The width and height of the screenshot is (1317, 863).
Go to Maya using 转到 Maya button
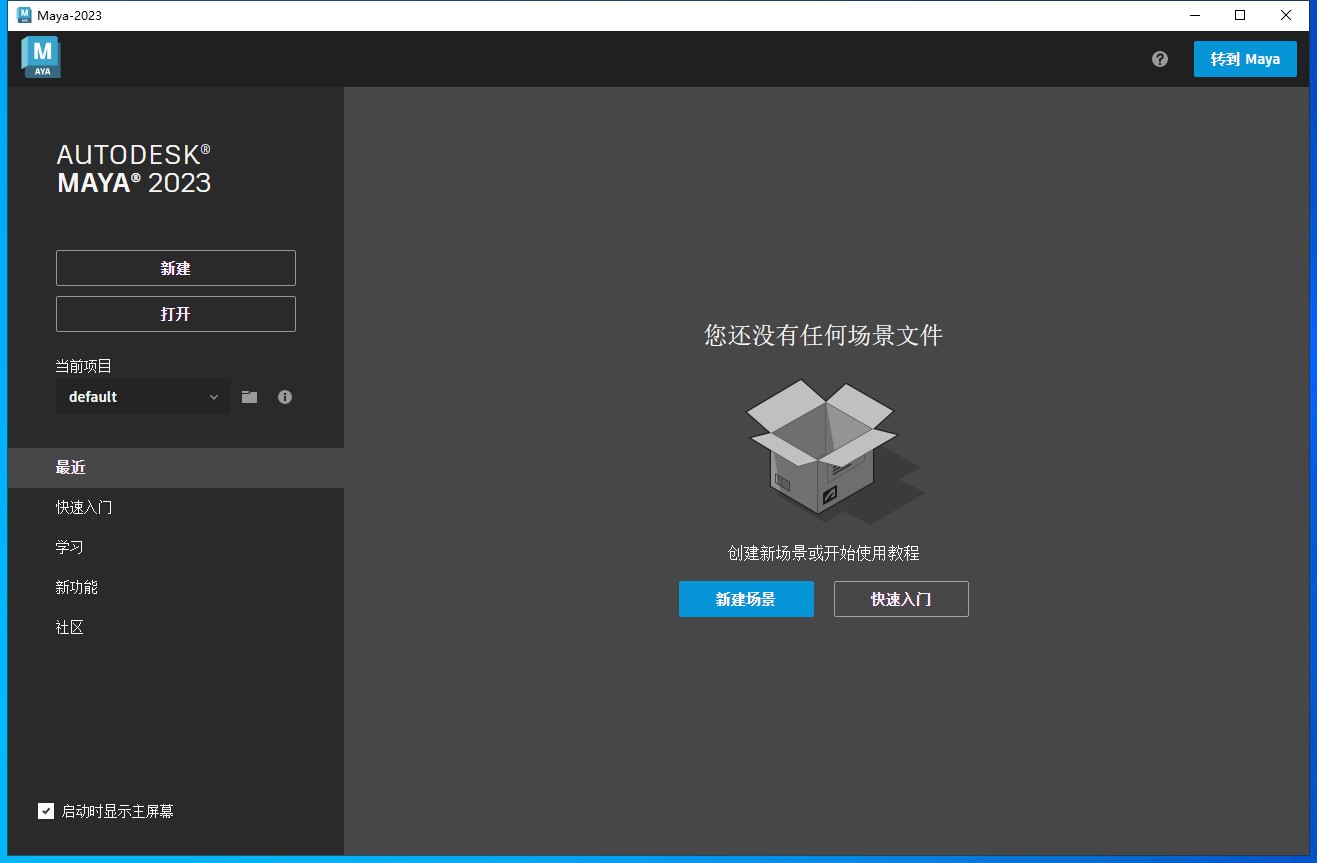pyautogui.click(x=1245, y=59)
